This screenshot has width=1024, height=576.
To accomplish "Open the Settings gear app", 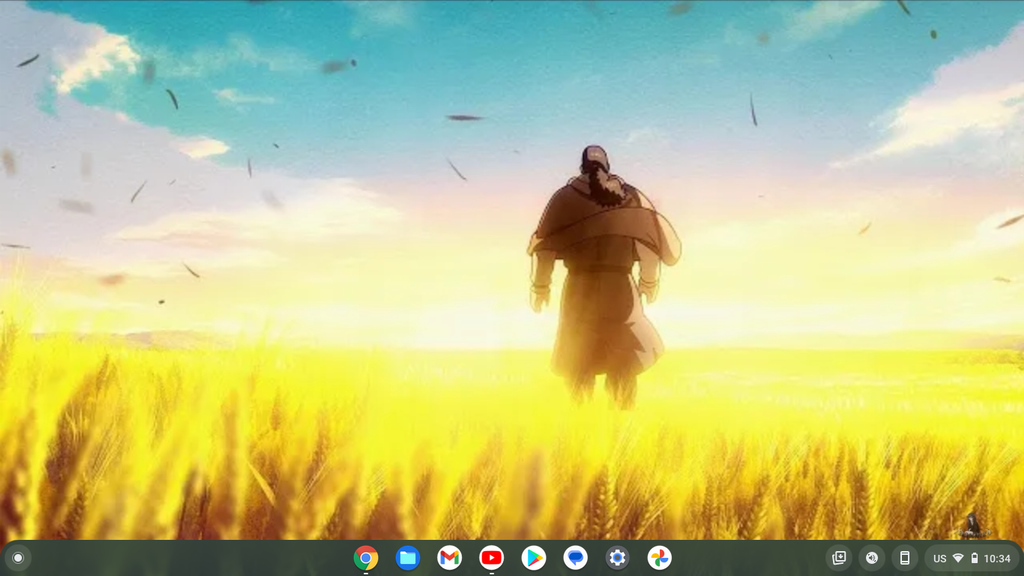I will click(617, 558).
